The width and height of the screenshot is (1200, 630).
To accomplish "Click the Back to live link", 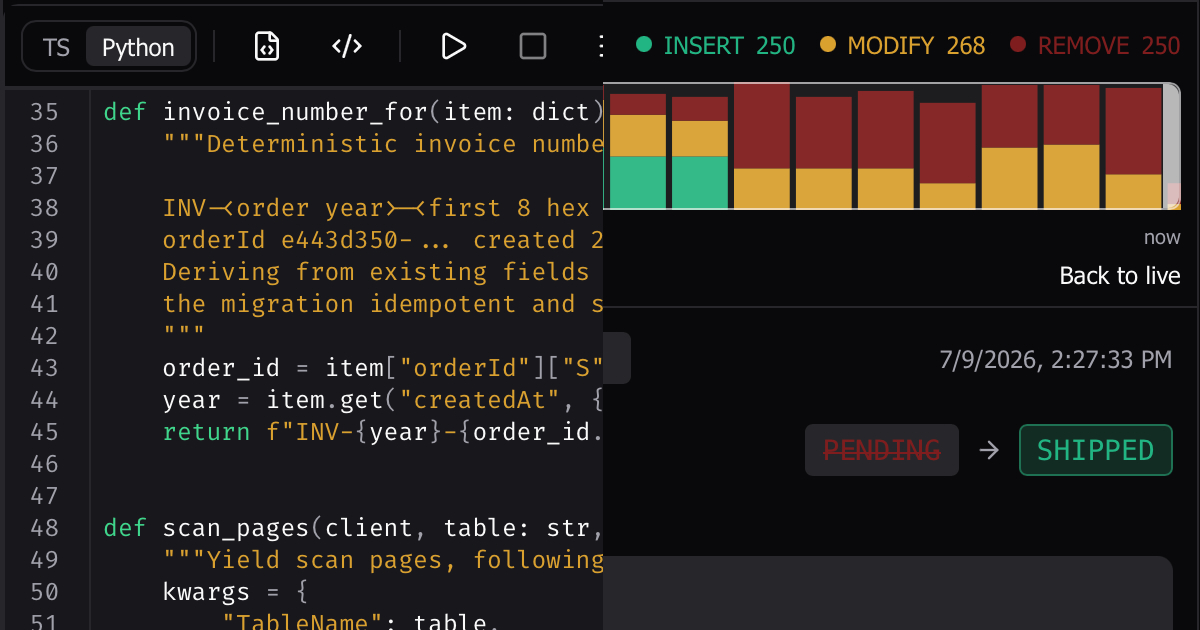I will 1120,276.
